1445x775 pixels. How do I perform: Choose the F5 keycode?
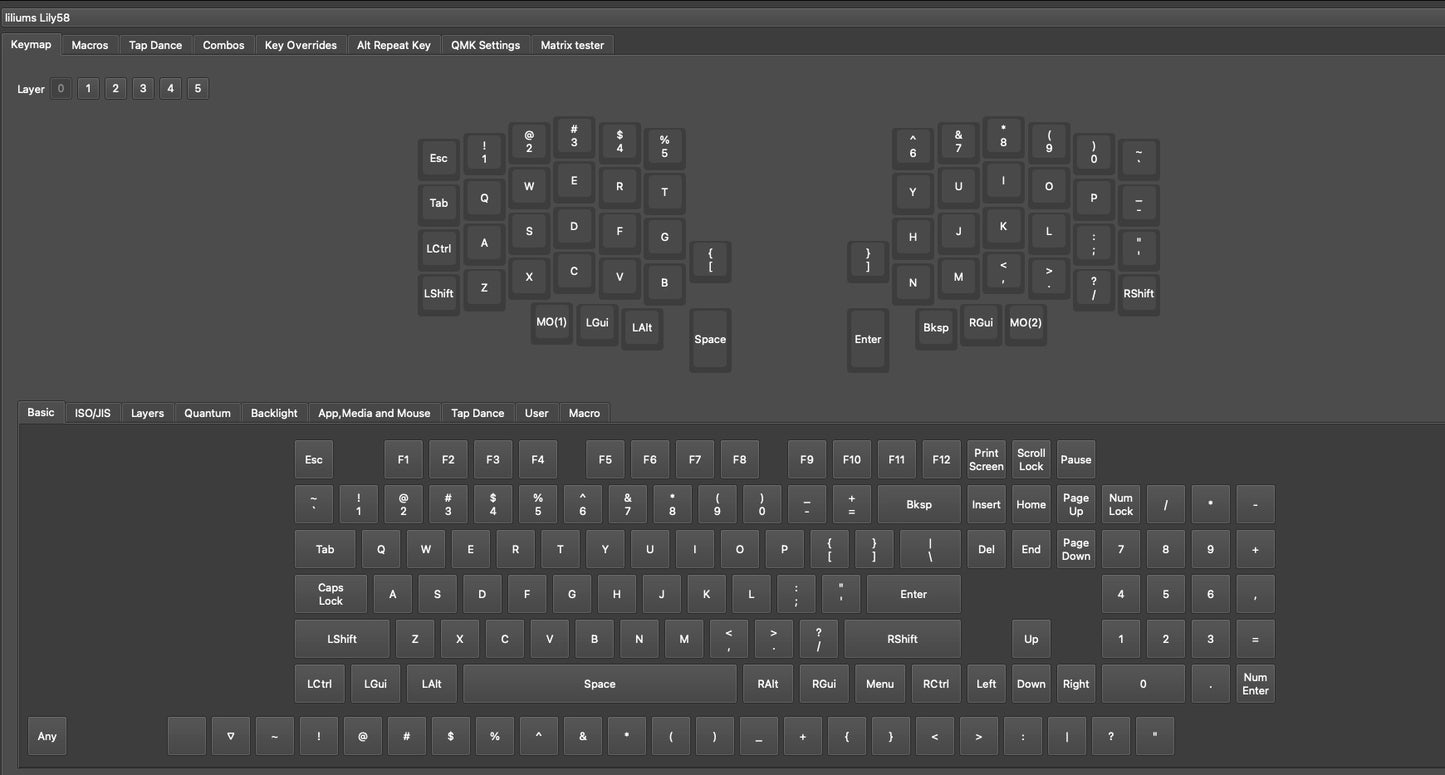(x=605, y=460)
